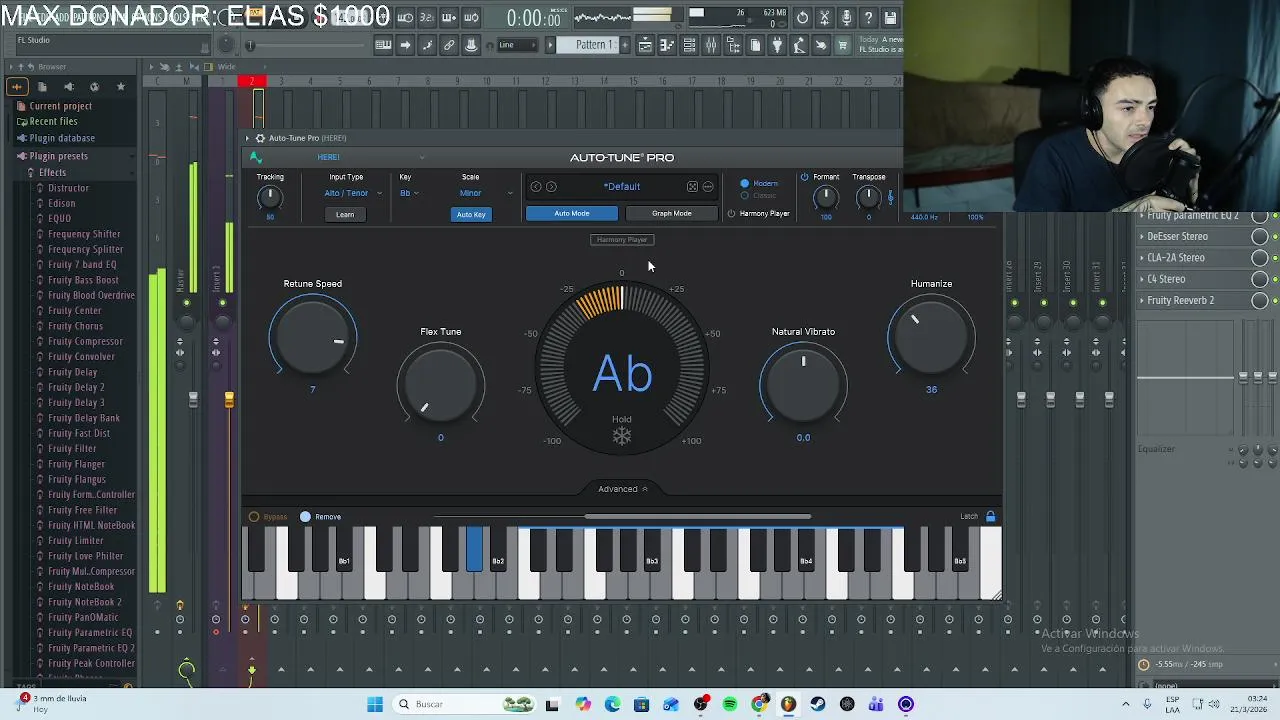
Task: Open Recent files in browser
Action: [53, 121]
